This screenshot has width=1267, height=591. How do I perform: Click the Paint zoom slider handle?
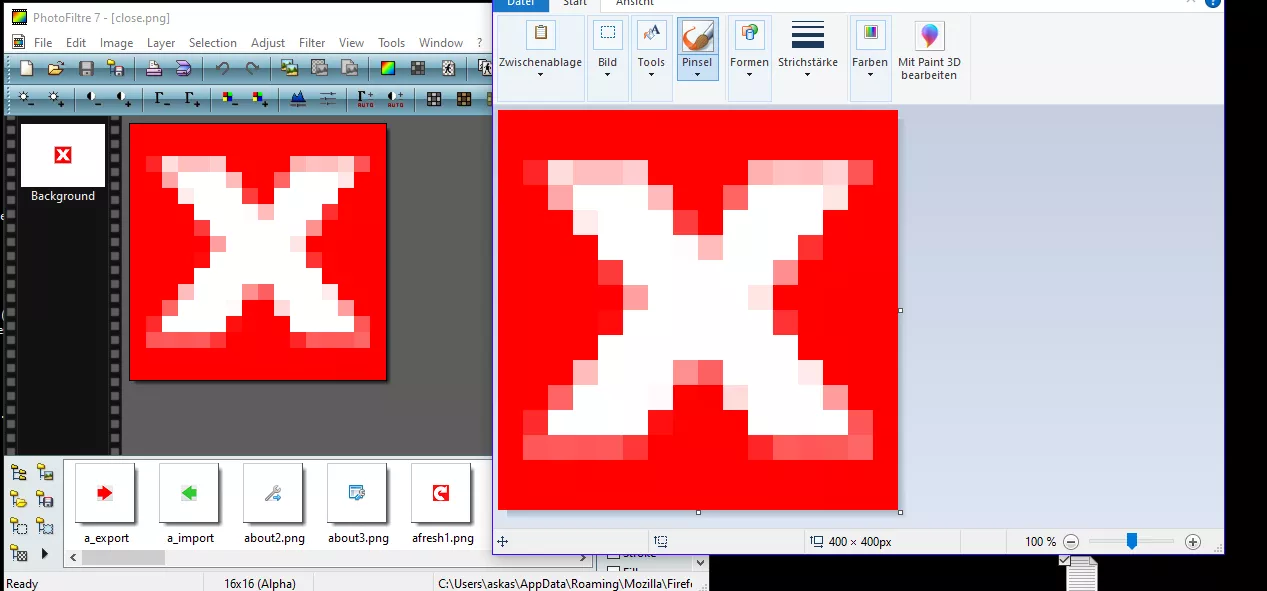1132,541
